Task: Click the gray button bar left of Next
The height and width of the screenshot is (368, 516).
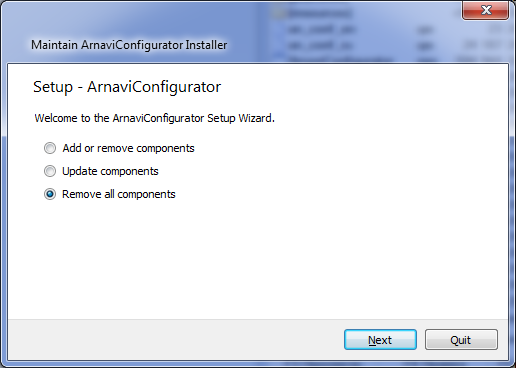Action: click(176, 340)
